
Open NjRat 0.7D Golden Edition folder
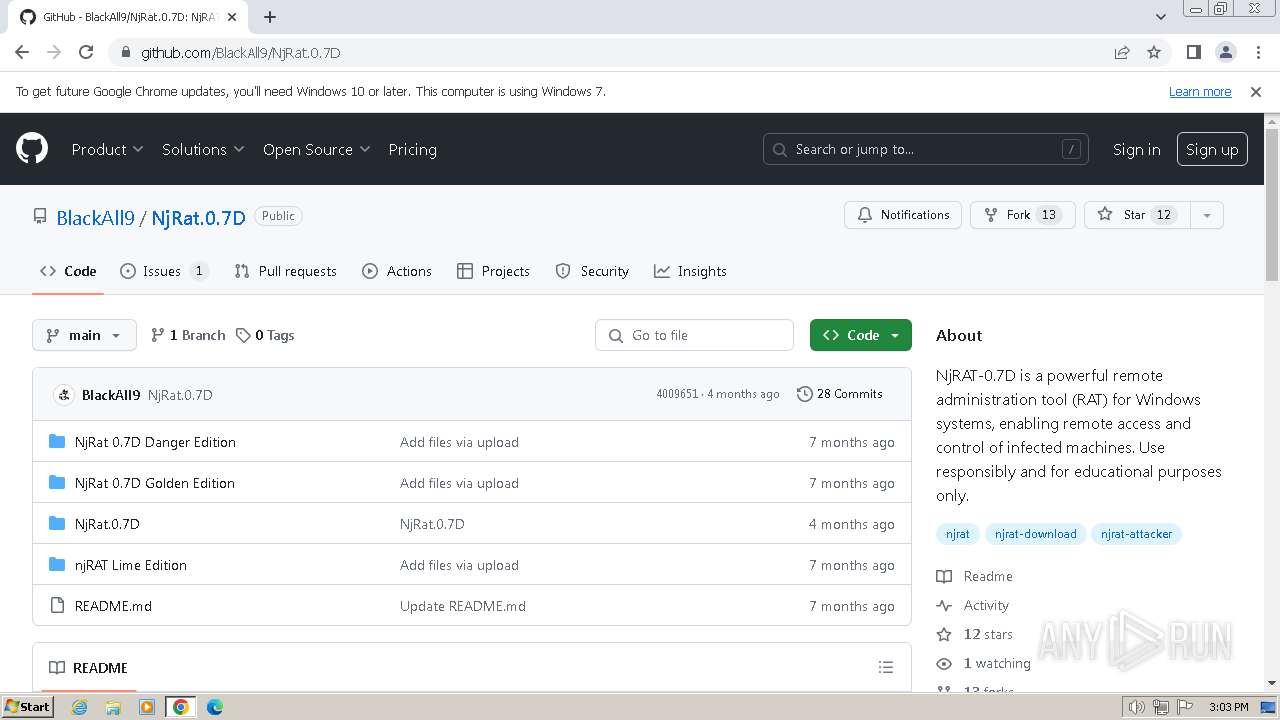tap(155, 483)
